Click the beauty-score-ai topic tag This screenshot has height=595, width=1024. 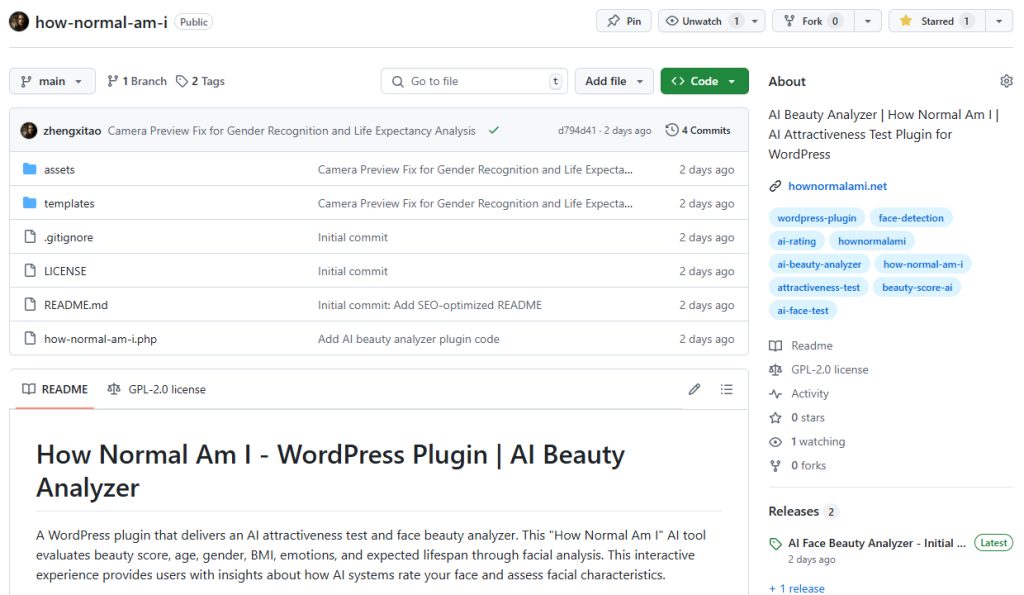(917, 287)
